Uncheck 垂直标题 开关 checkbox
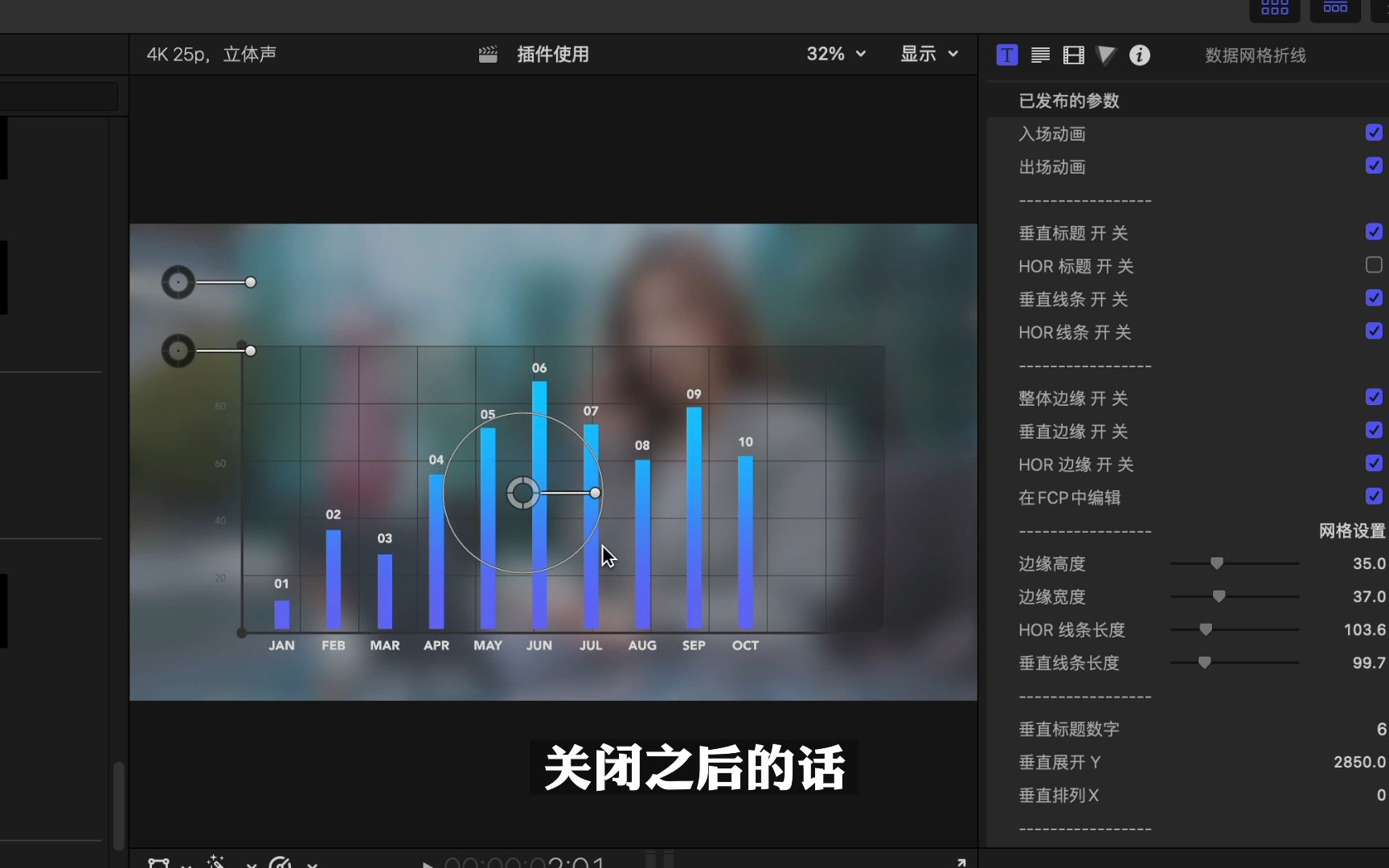 pyautogui.click(x=1374, y=231)
